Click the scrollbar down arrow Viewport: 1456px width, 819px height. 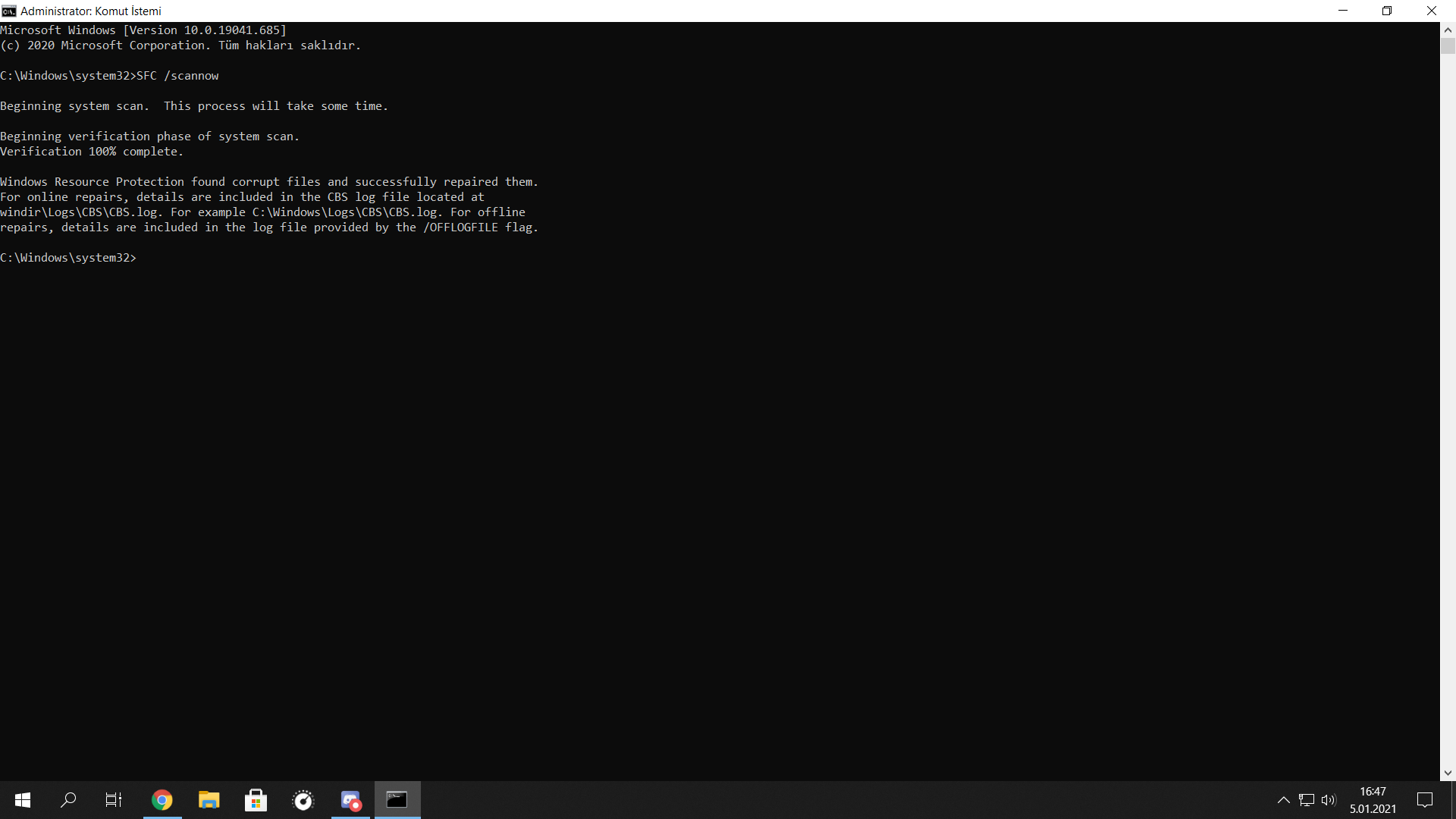(x=1448, y=773)
